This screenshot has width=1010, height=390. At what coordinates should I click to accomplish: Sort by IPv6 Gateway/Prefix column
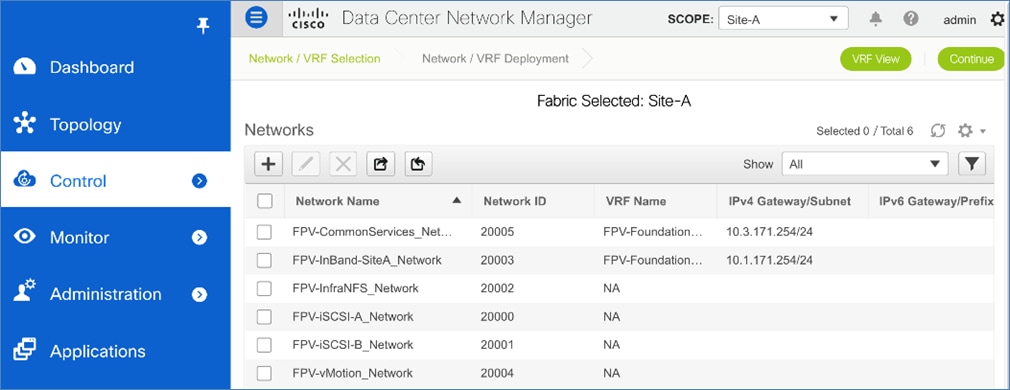[937, 201]
